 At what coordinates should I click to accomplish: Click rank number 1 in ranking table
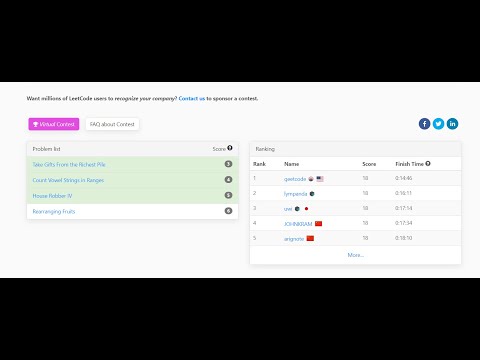[x=254, y=178]
